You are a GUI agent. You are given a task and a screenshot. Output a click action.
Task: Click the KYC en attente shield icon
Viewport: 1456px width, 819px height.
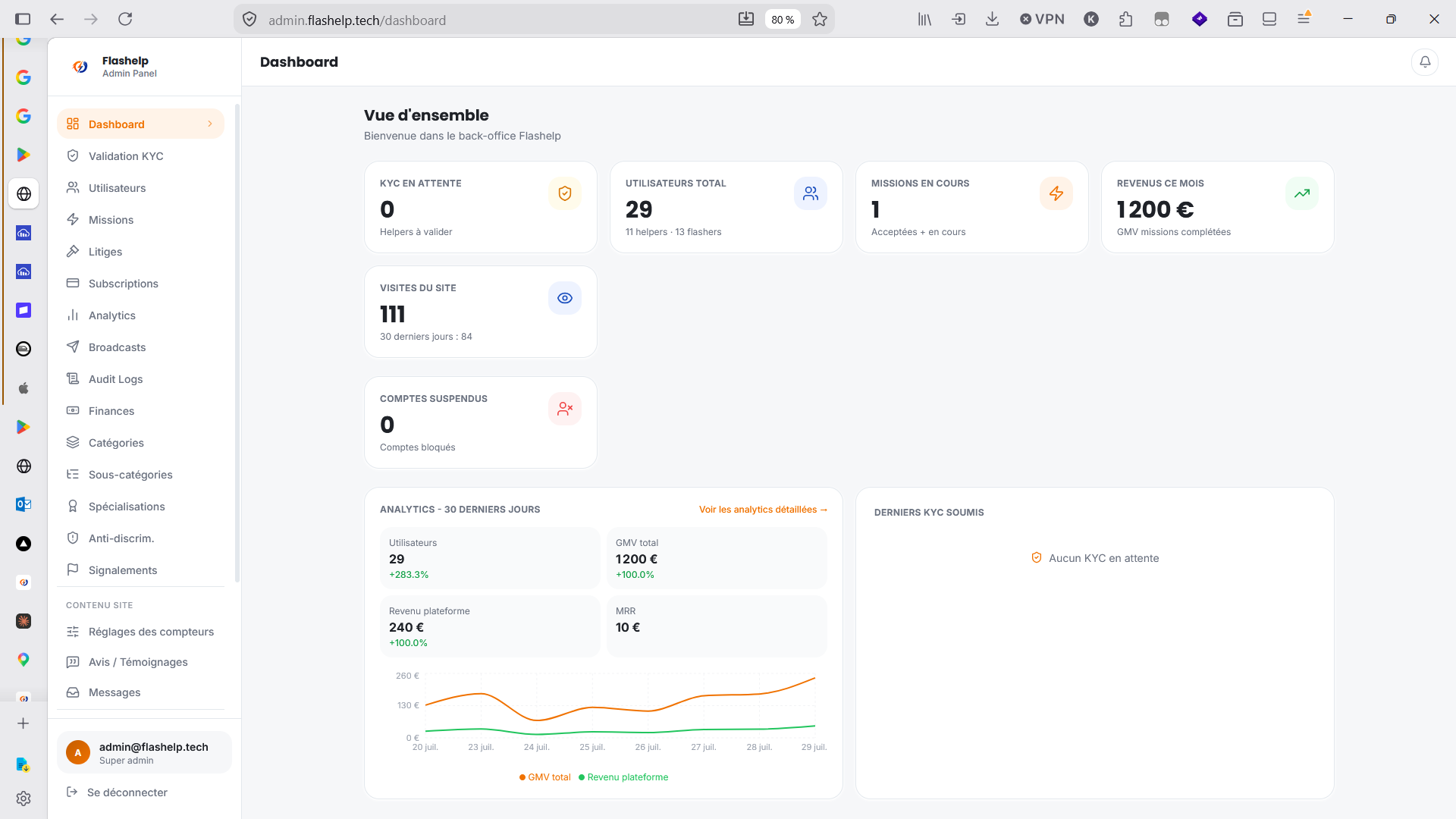pyautogui.click(x=565, y=193)
